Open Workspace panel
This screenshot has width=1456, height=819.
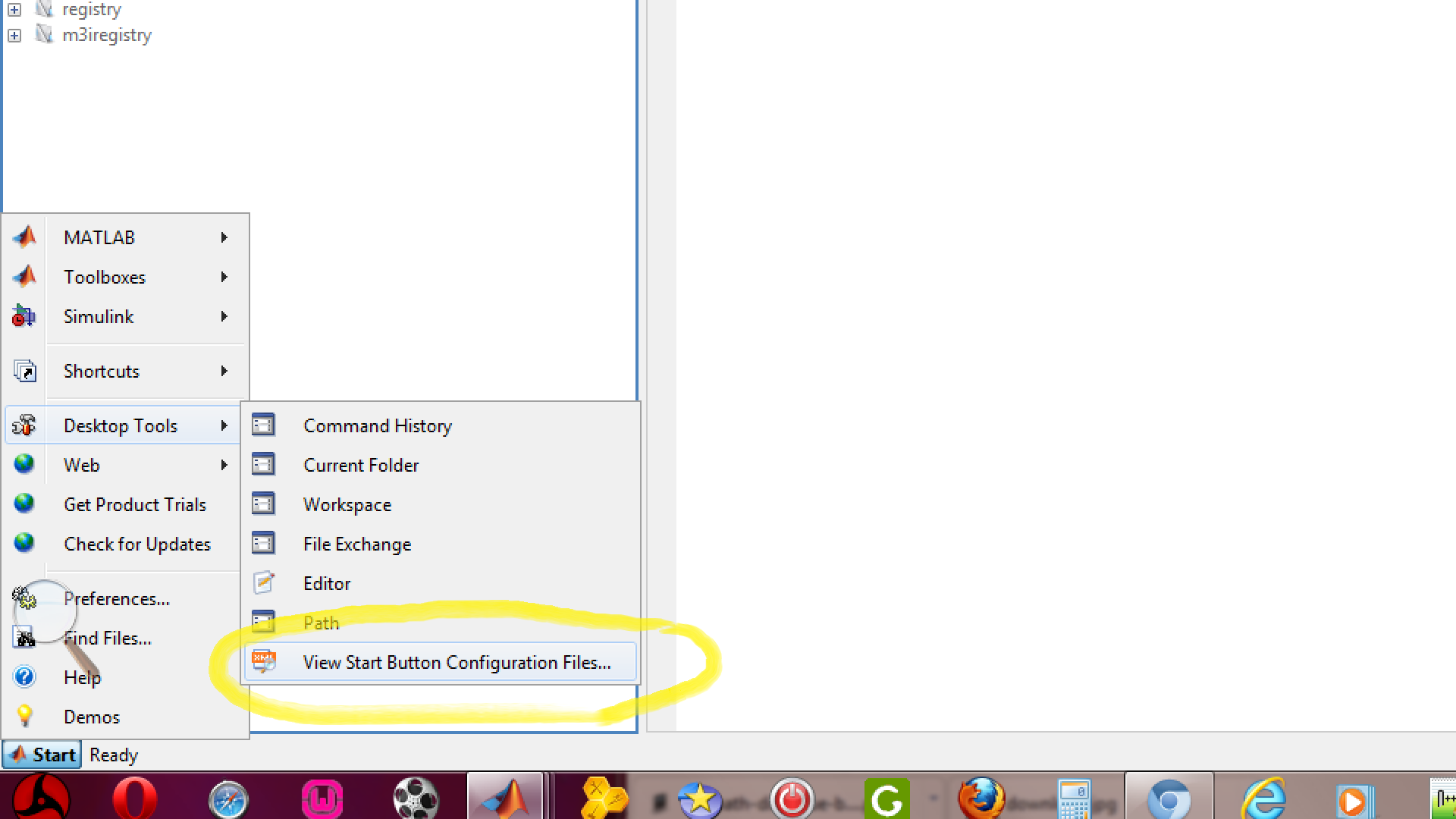[x=347, y=504]
